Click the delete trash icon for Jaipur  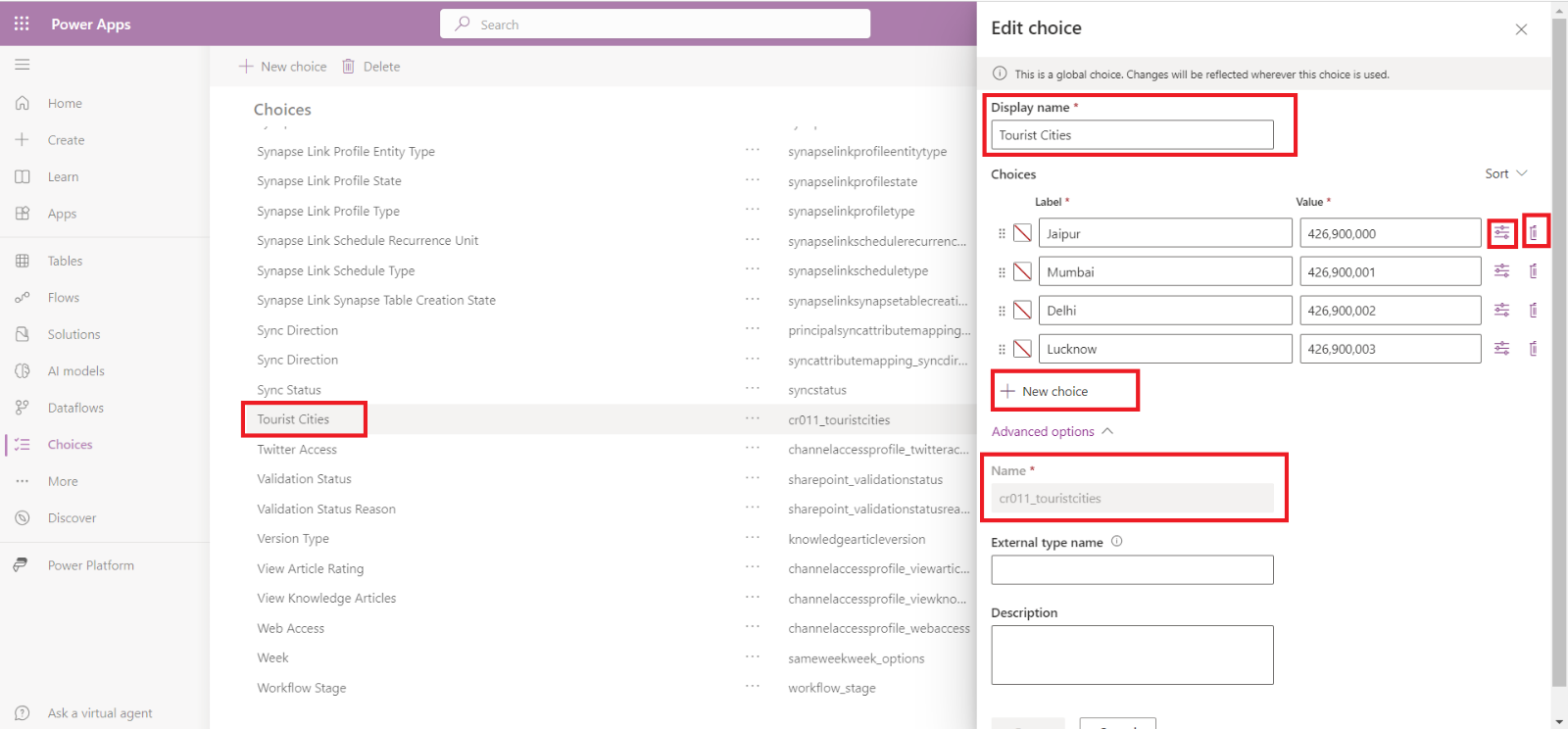(1534, 233)
